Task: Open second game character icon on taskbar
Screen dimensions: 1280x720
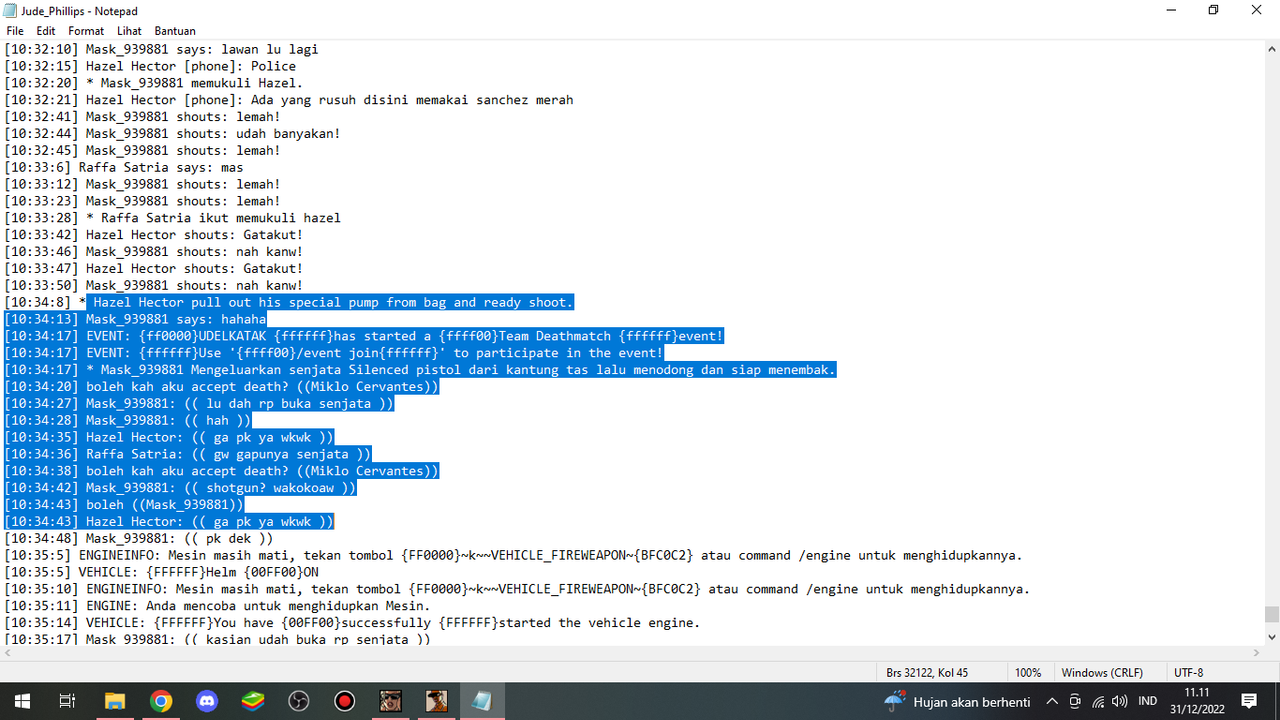Action: [437, 701]
